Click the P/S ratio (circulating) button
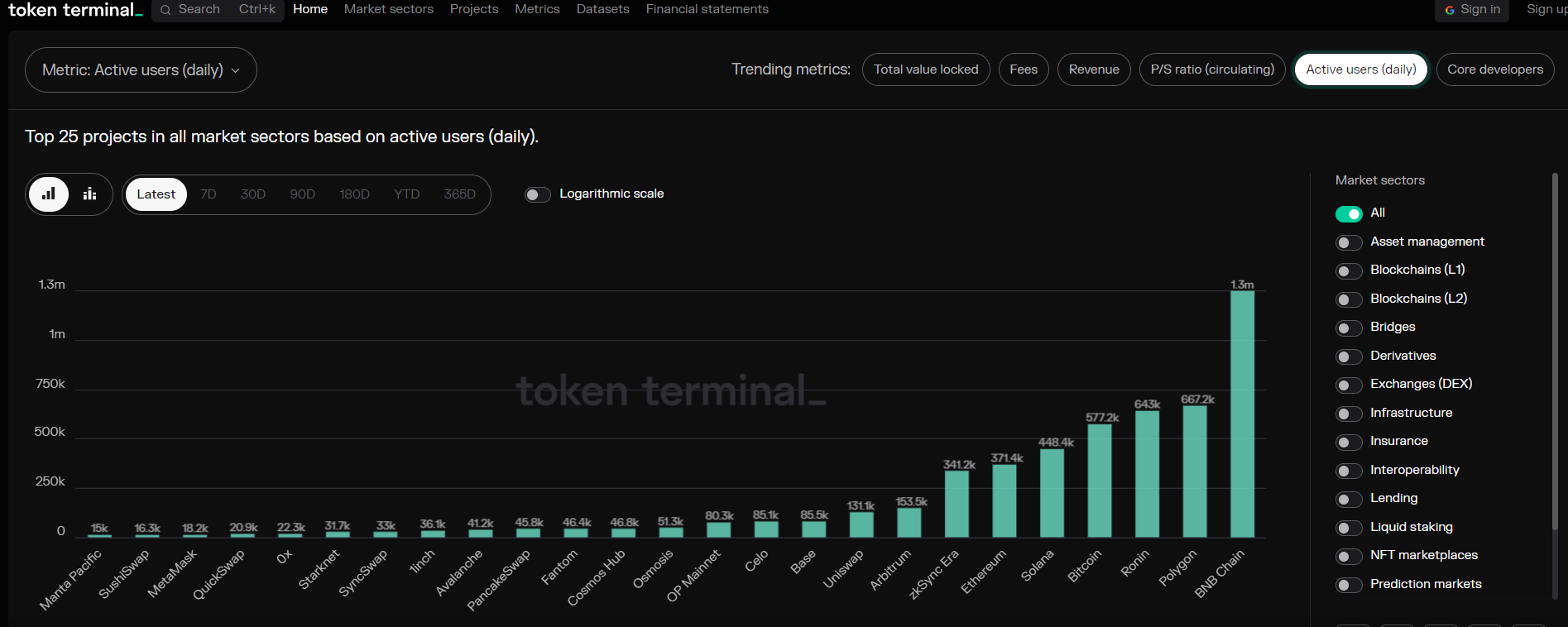This screenshot has width=1568, height=627. (x=1211, y=69)
